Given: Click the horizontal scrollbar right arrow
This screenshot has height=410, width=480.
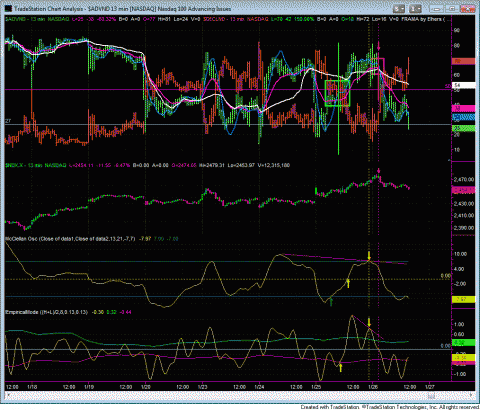Looking at the screenshot, I should [472, 396].
